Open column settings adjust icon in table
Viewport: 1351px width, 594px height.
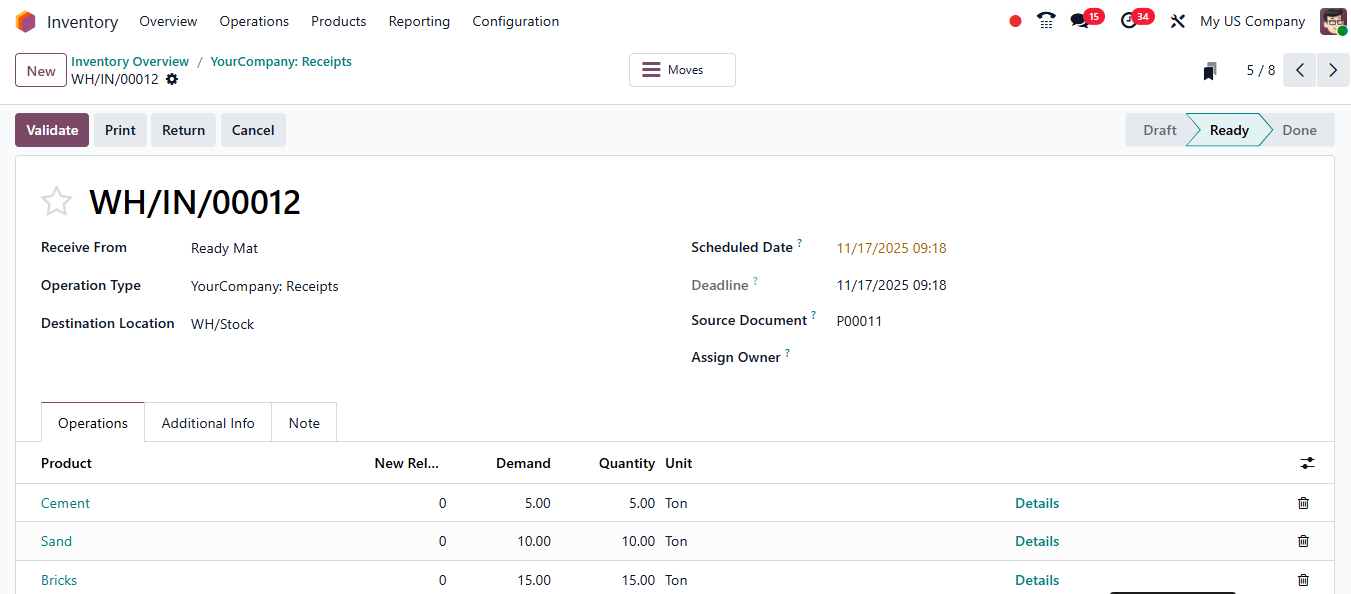pos(1307,463)
